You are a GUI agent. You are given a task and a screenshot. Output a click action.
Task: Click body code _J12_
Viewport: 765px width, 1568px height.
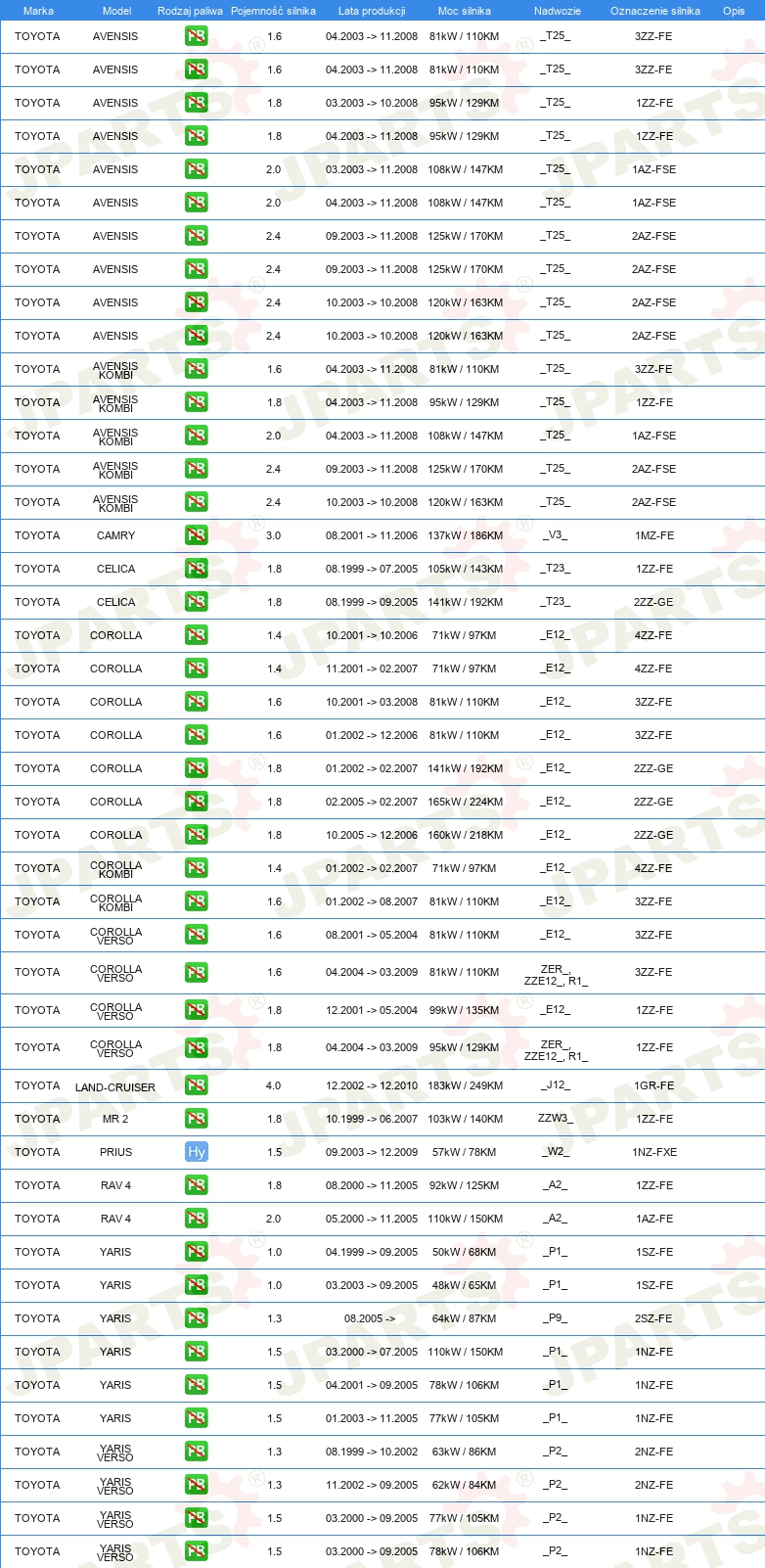[x=555, y=1084]
